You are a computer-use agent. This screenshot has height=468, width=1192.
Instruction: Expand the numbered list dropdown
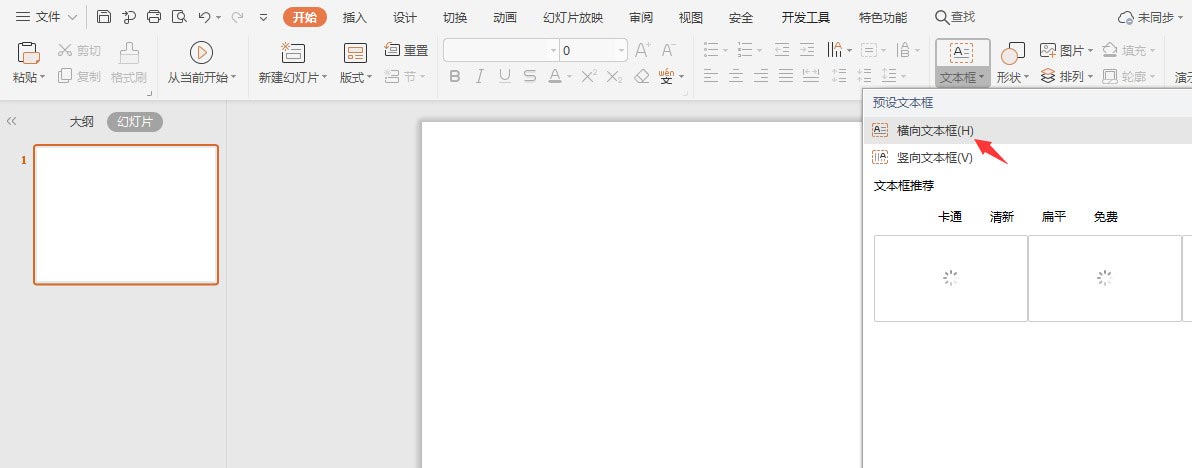(759, 51)
